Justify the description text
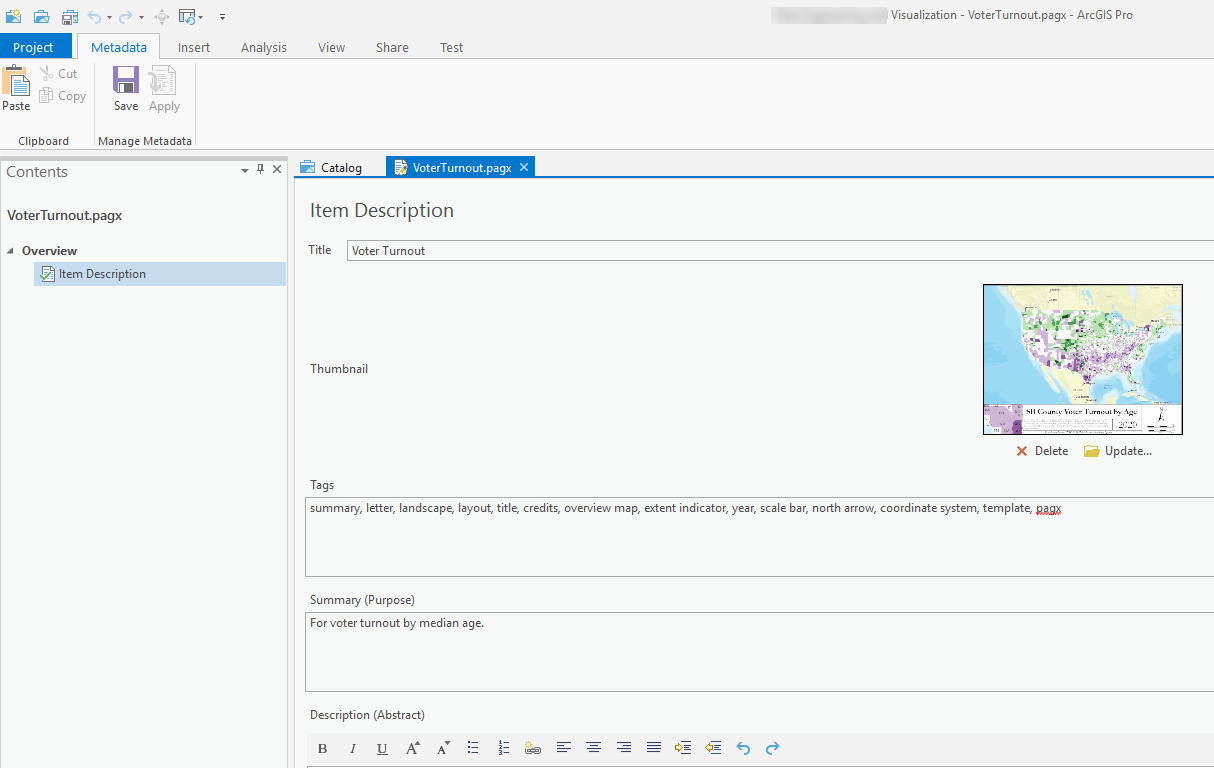Screen dimensions: 1214x768 tap(654, 748)
